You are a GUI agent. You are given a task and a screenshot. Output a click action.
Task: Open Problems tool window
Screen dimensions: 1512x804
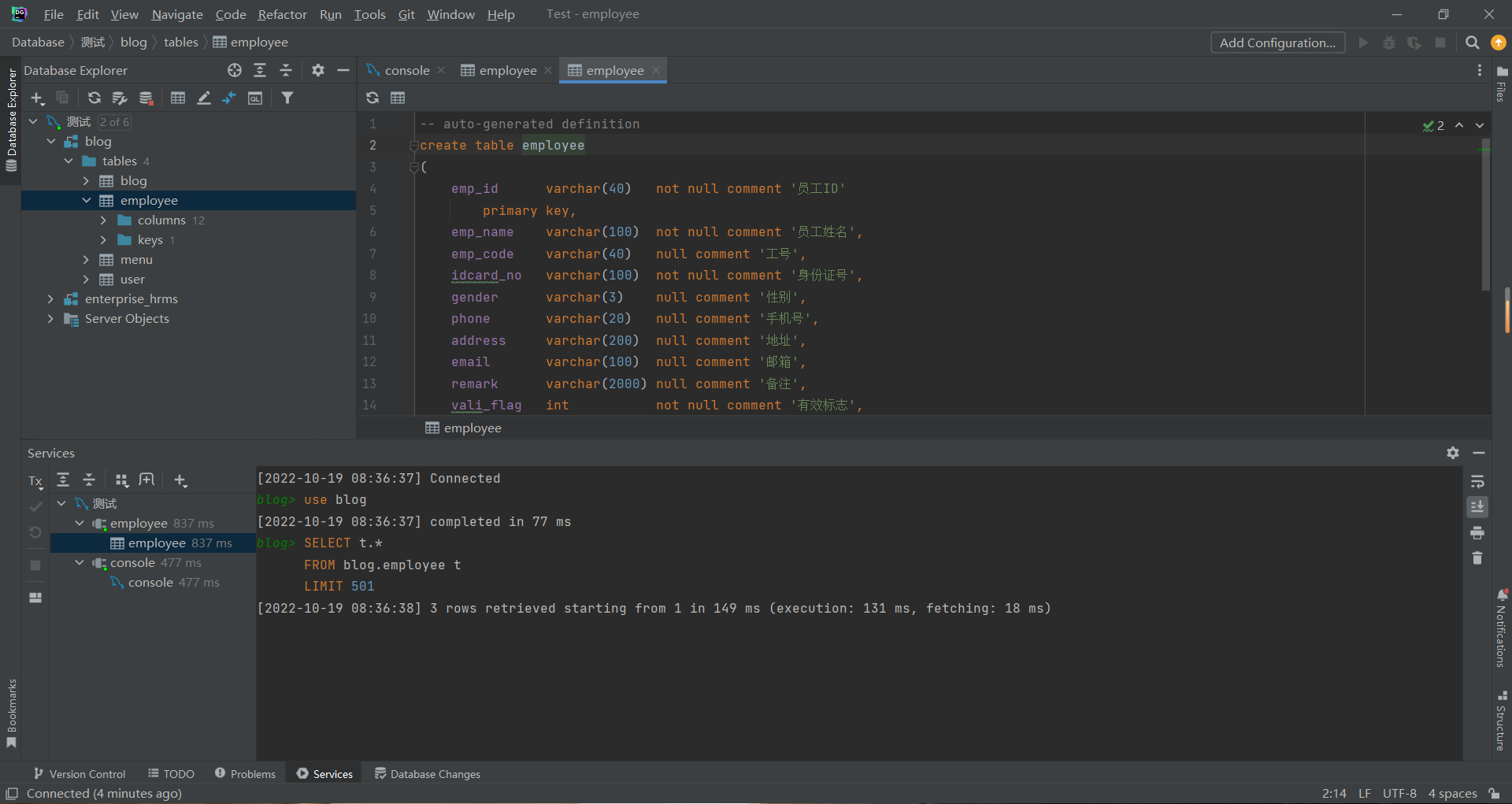[245, 774]
